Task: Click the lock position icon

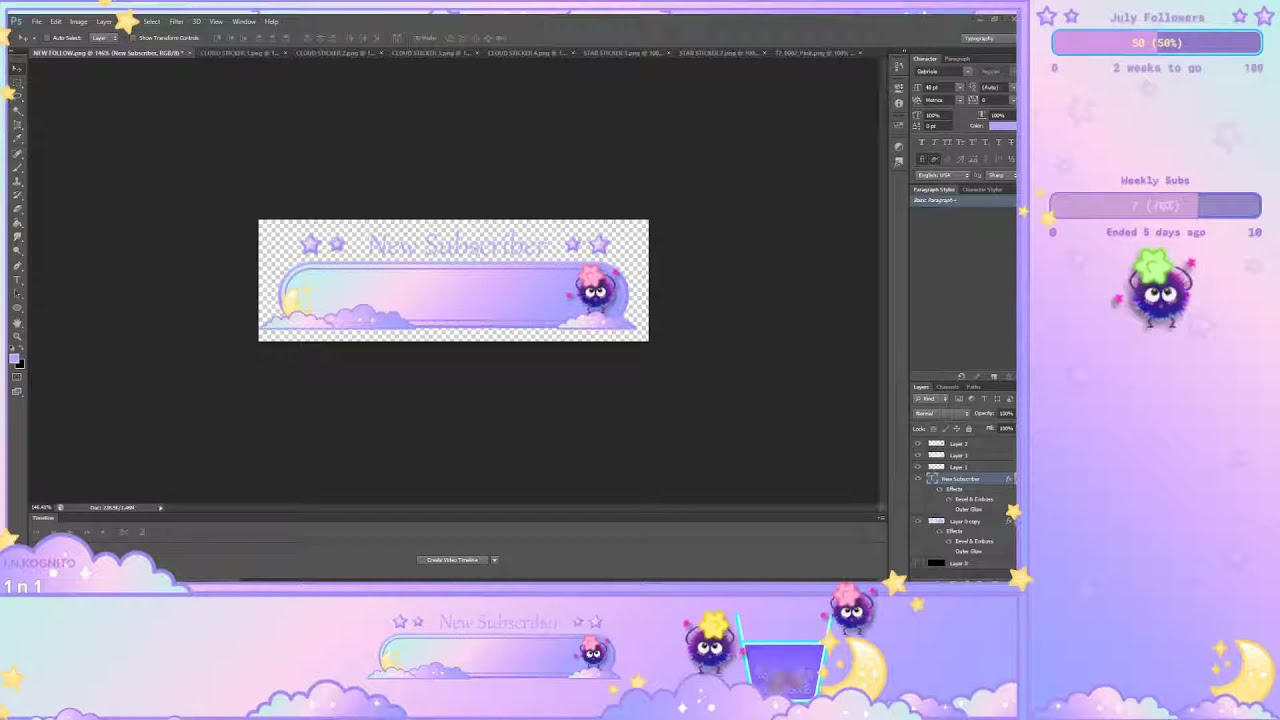Action: pos(957,429)
